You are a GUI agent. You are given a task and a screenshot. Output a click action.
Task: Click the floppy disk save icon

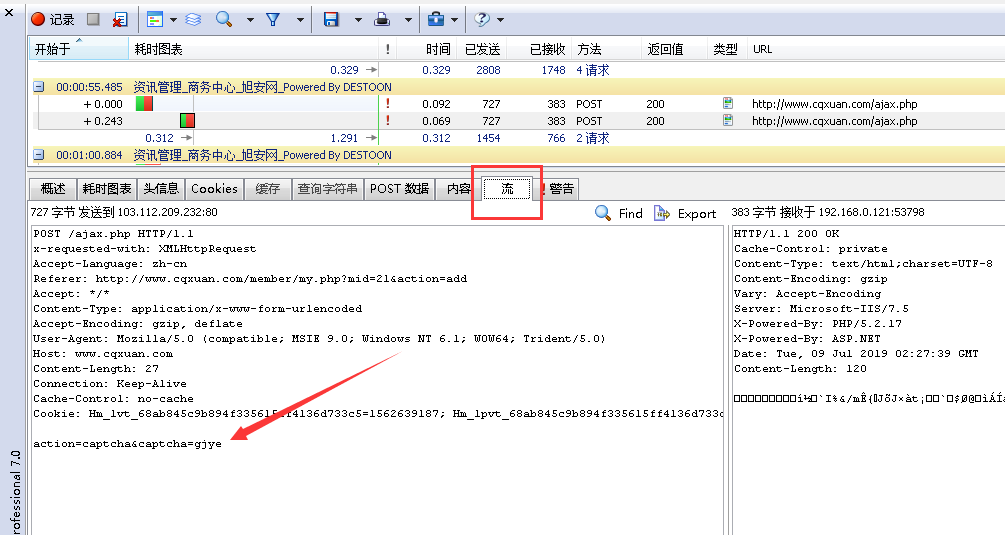pyautogui.click(x=331, y=19)
